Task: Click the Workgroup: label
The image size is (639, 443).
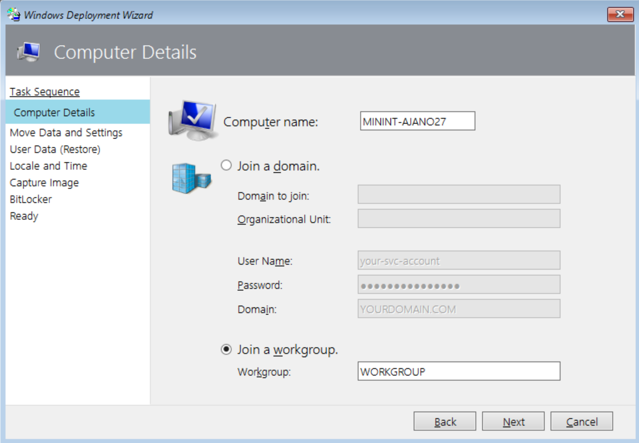Action: [264, 372]
